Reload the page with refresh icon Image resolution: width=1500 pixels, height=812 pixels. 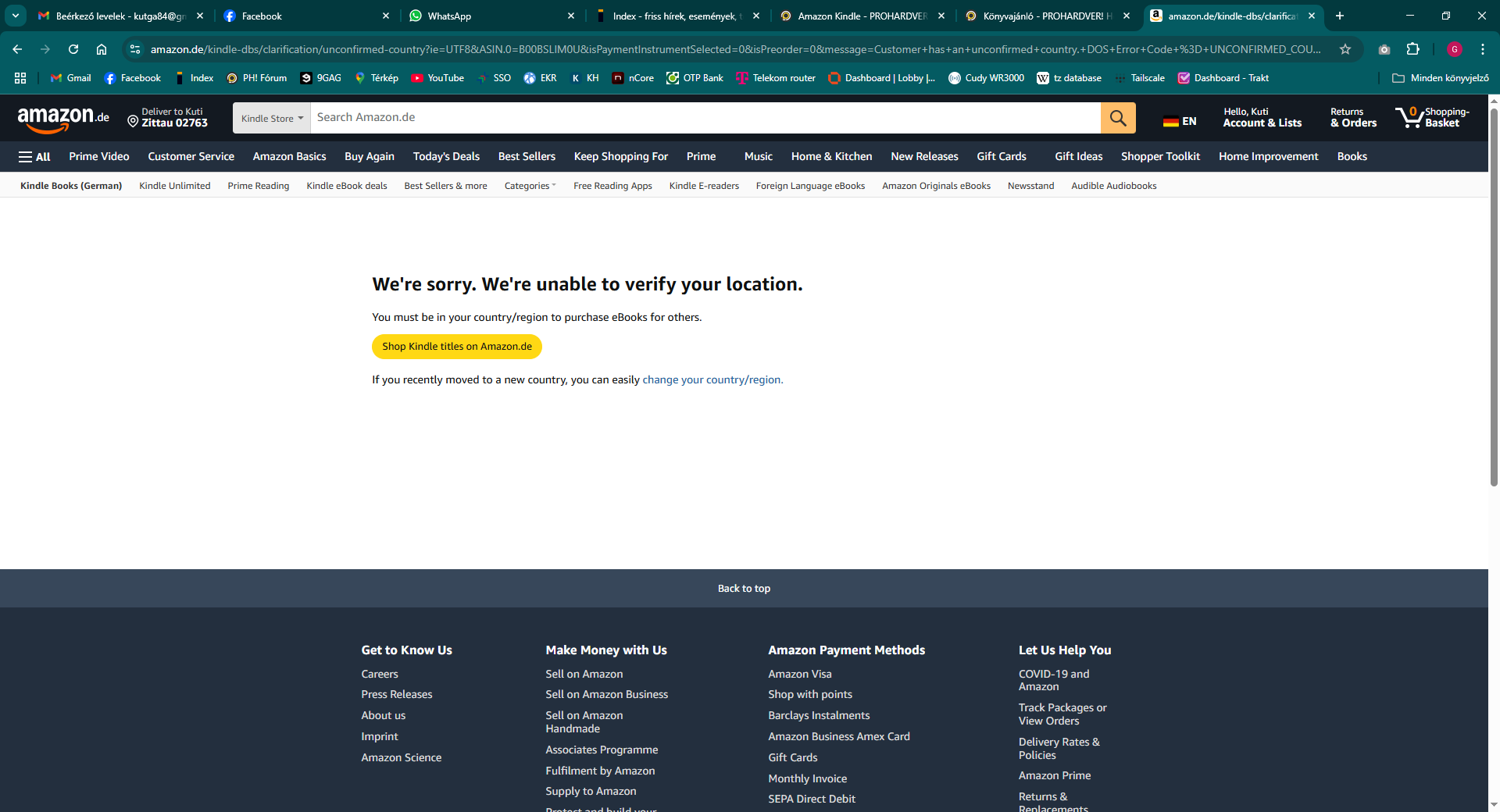click(x=73, y=49)
